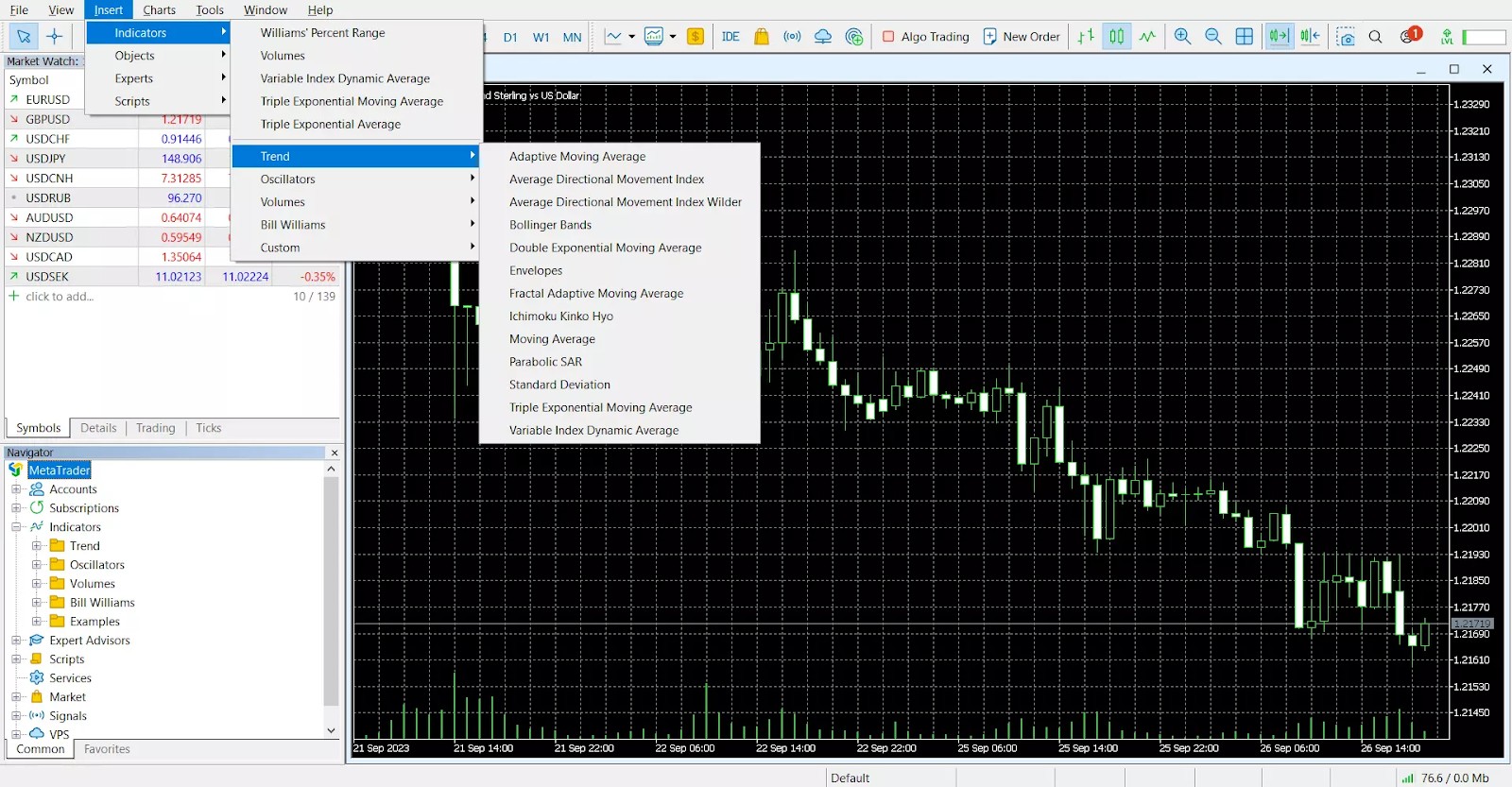Viewport: 1512px width, 787px height.
Task: Tile chart windows grid icon
Action: coord(1245,37)
